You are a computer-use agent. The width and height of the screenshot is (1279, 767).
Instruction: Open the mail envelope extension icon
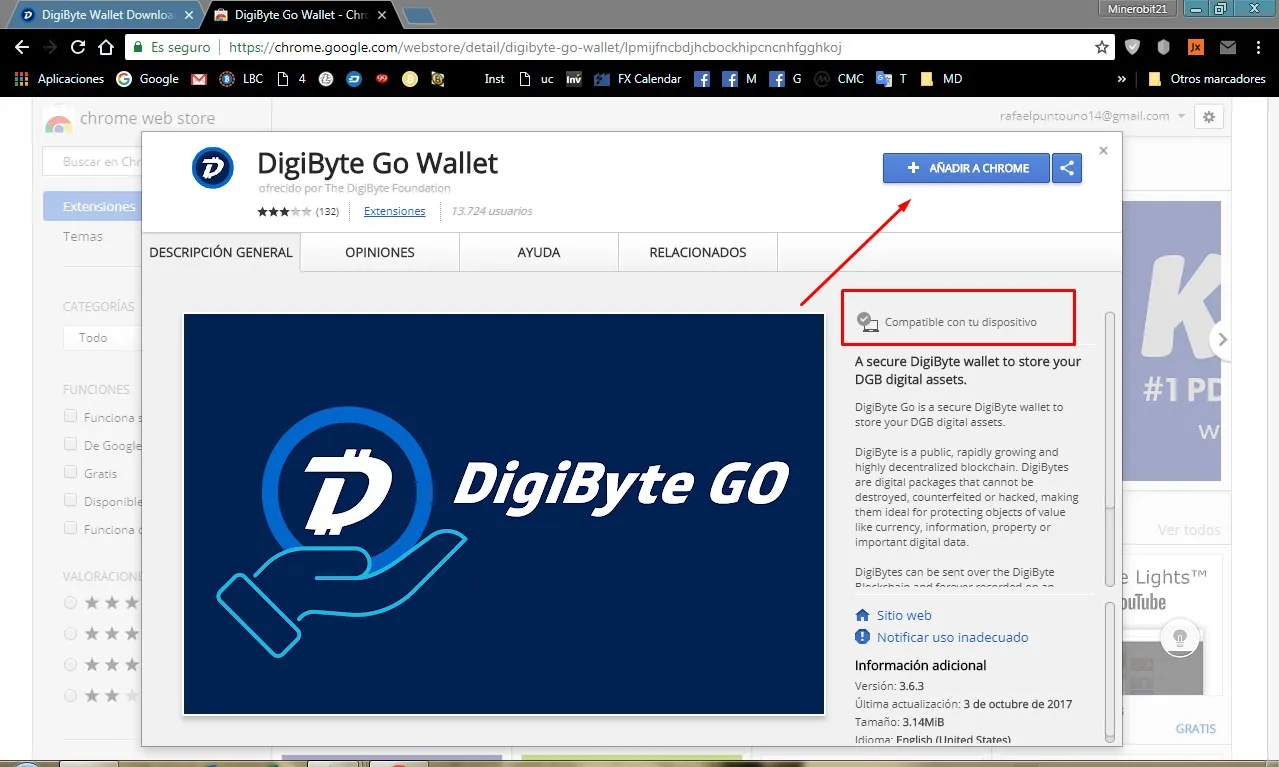[1227, 47]
